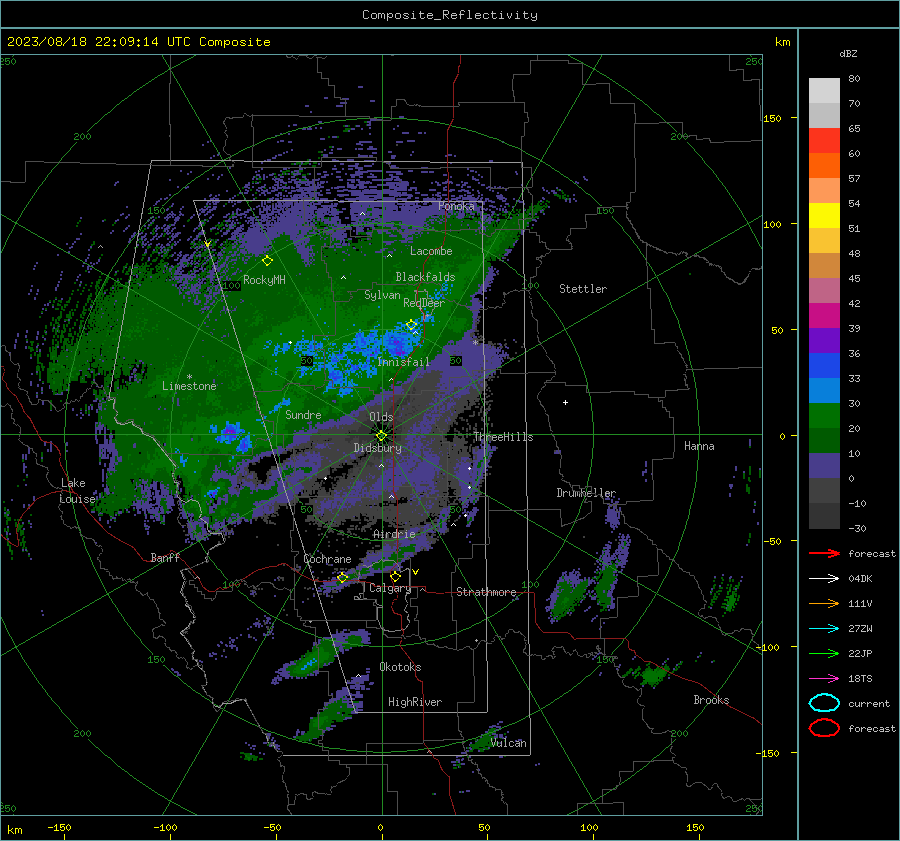The image size is (900, 841).
Task: Click the Ponoka town label
Action: 456,206
